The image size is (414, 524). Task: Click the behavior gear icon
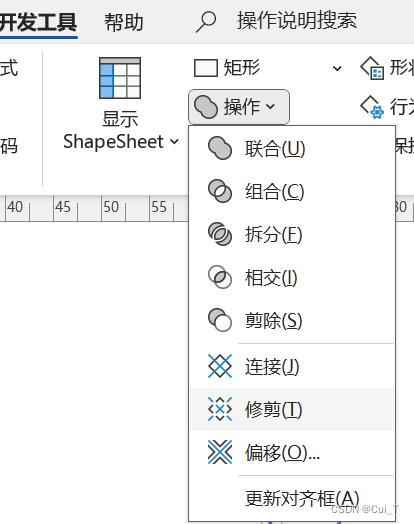(372, 107)
